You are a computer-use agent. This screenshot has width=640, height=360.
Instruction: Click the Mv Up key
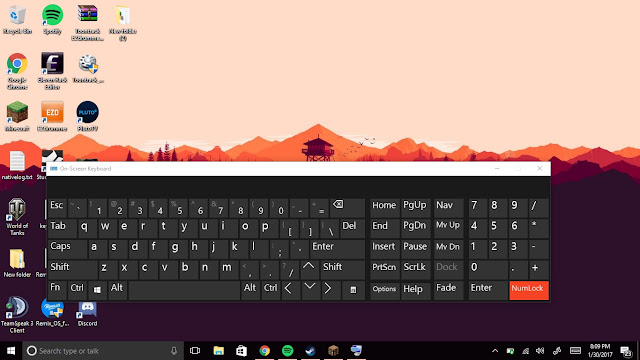pos(448,228)
